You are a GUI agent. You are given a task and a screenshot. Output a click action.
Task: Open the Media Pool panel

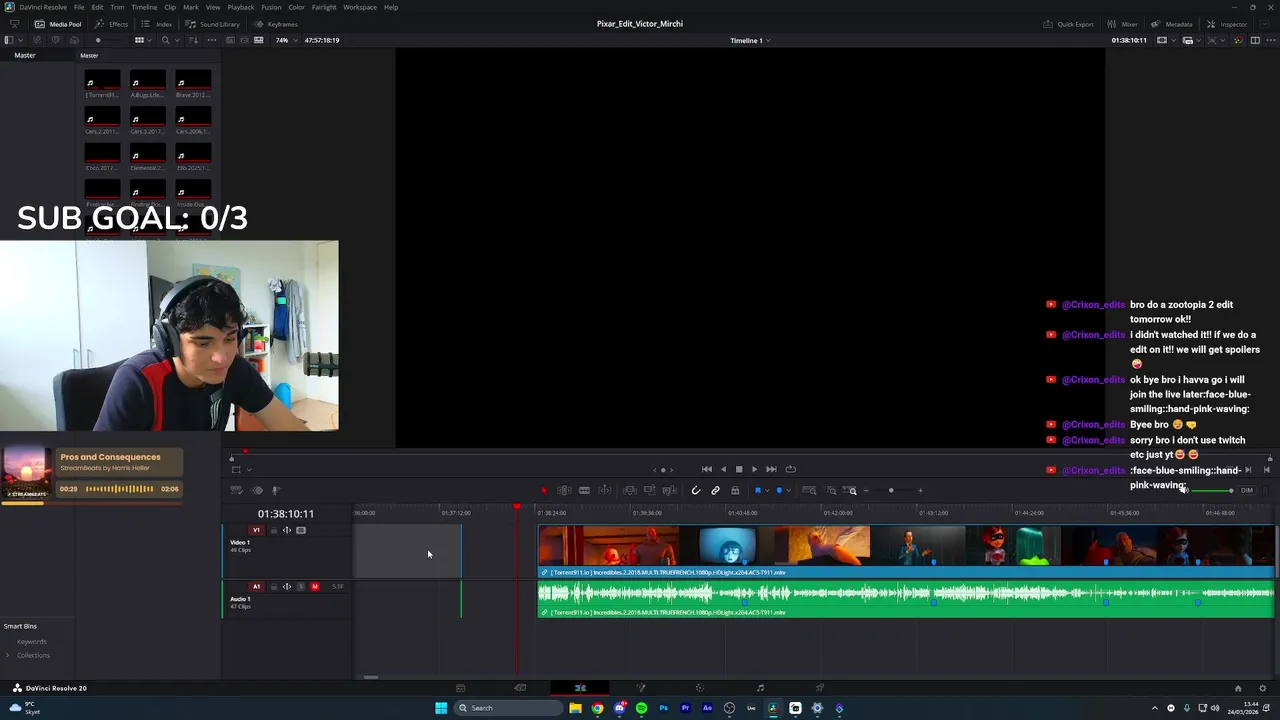point(58,24)
